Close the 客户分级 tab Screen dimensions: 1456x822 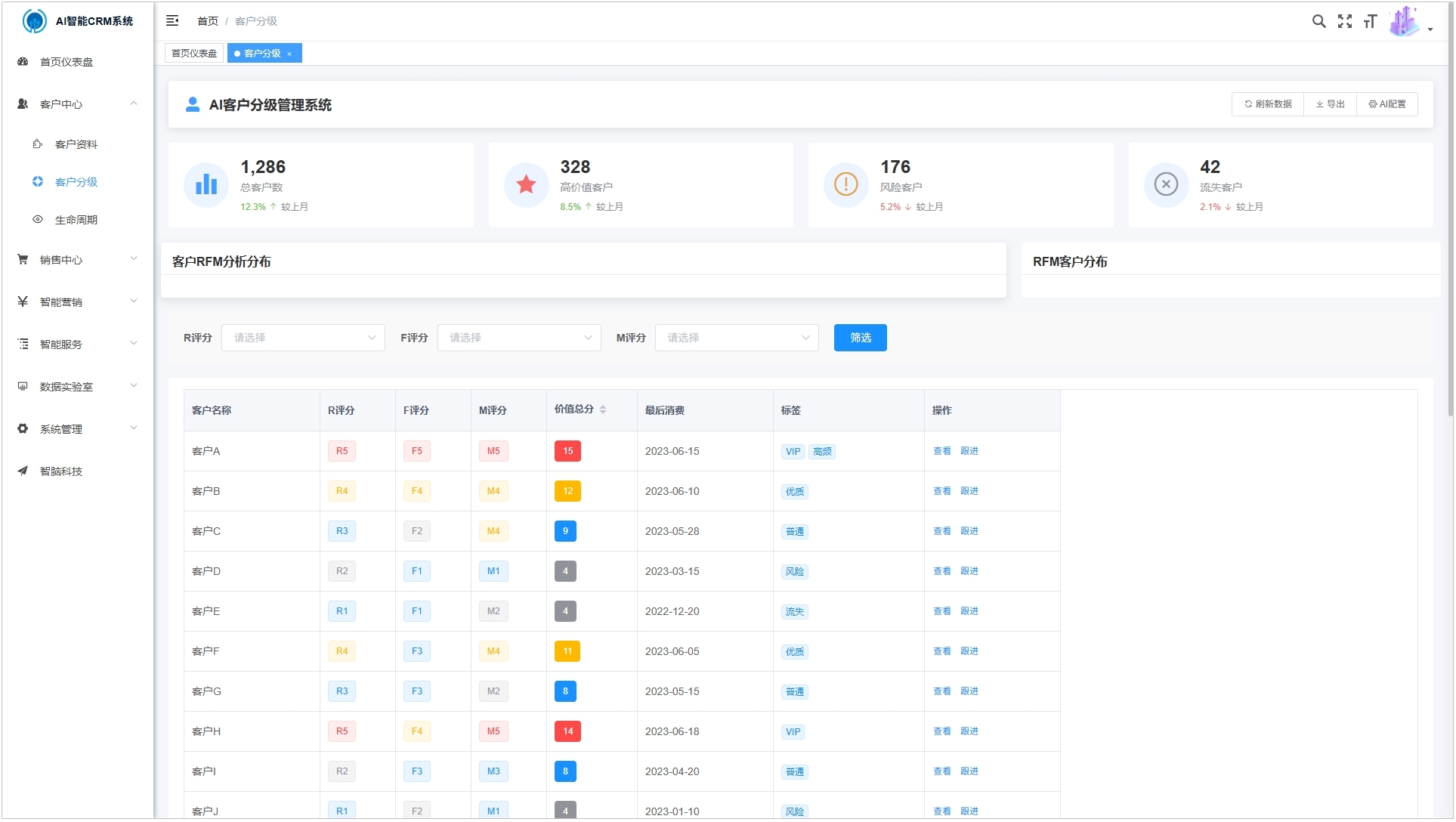pyautogui.click(x=288, y=54)
